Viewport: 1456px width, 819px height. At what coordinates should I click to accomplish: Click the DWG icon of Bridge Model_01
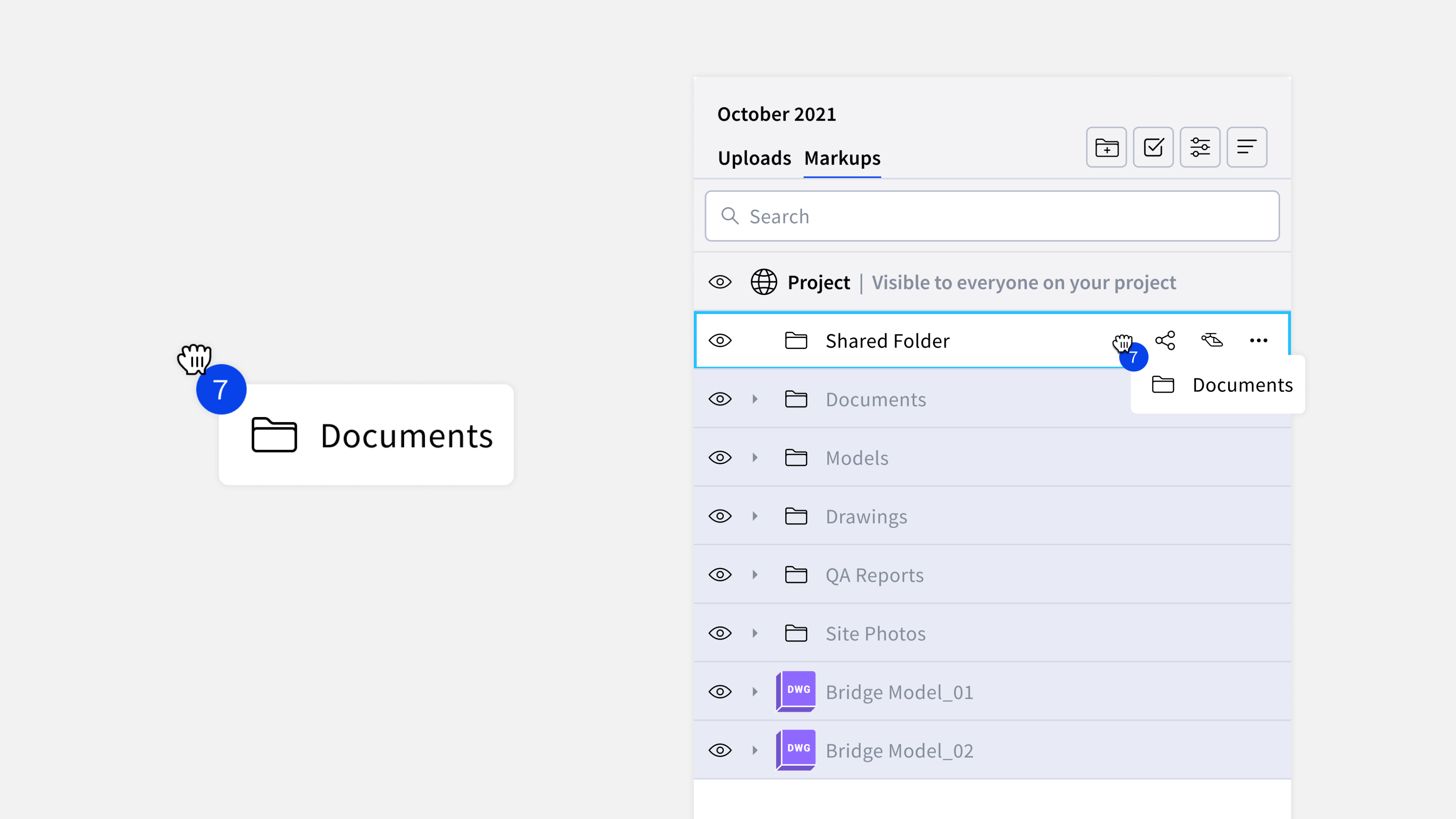click(796, 691)
